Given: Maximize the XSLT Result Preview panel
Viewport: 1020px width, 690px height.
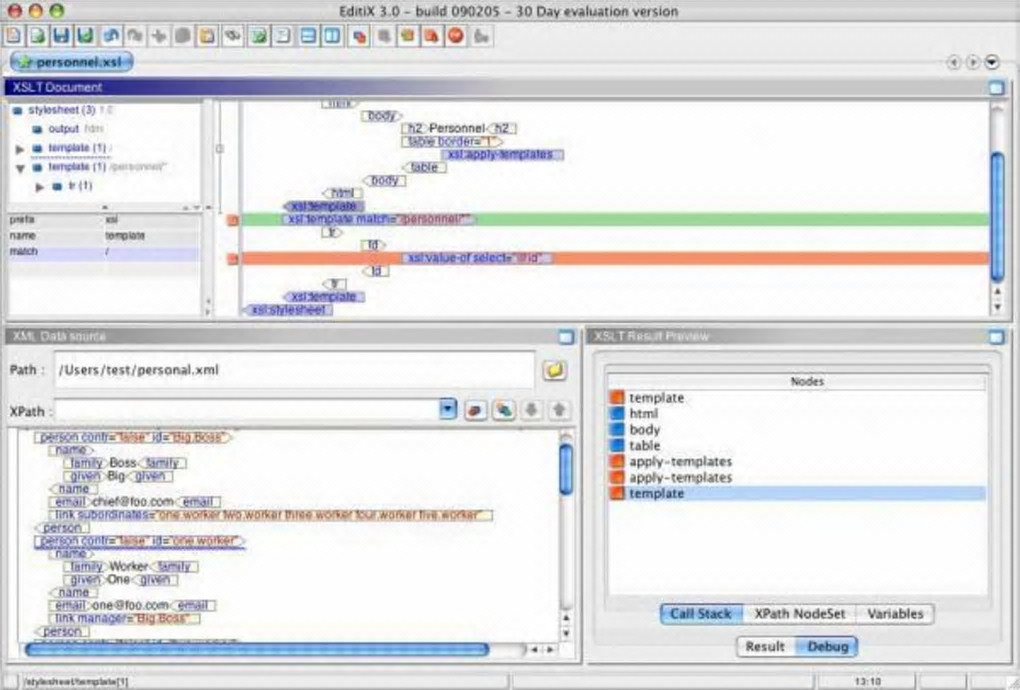Looking at the screenshot, I should (x=996, y=336).
